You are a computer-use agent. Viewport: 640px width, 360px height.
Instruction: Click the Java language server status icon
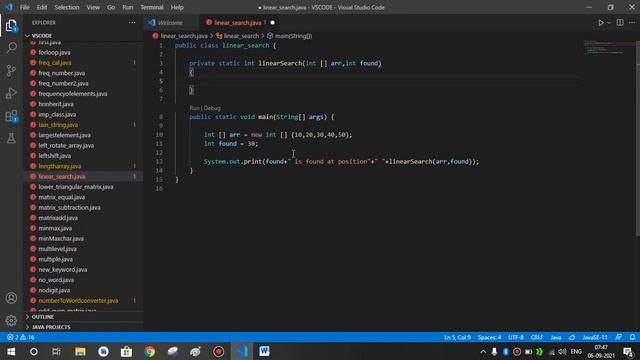(572, 338)
